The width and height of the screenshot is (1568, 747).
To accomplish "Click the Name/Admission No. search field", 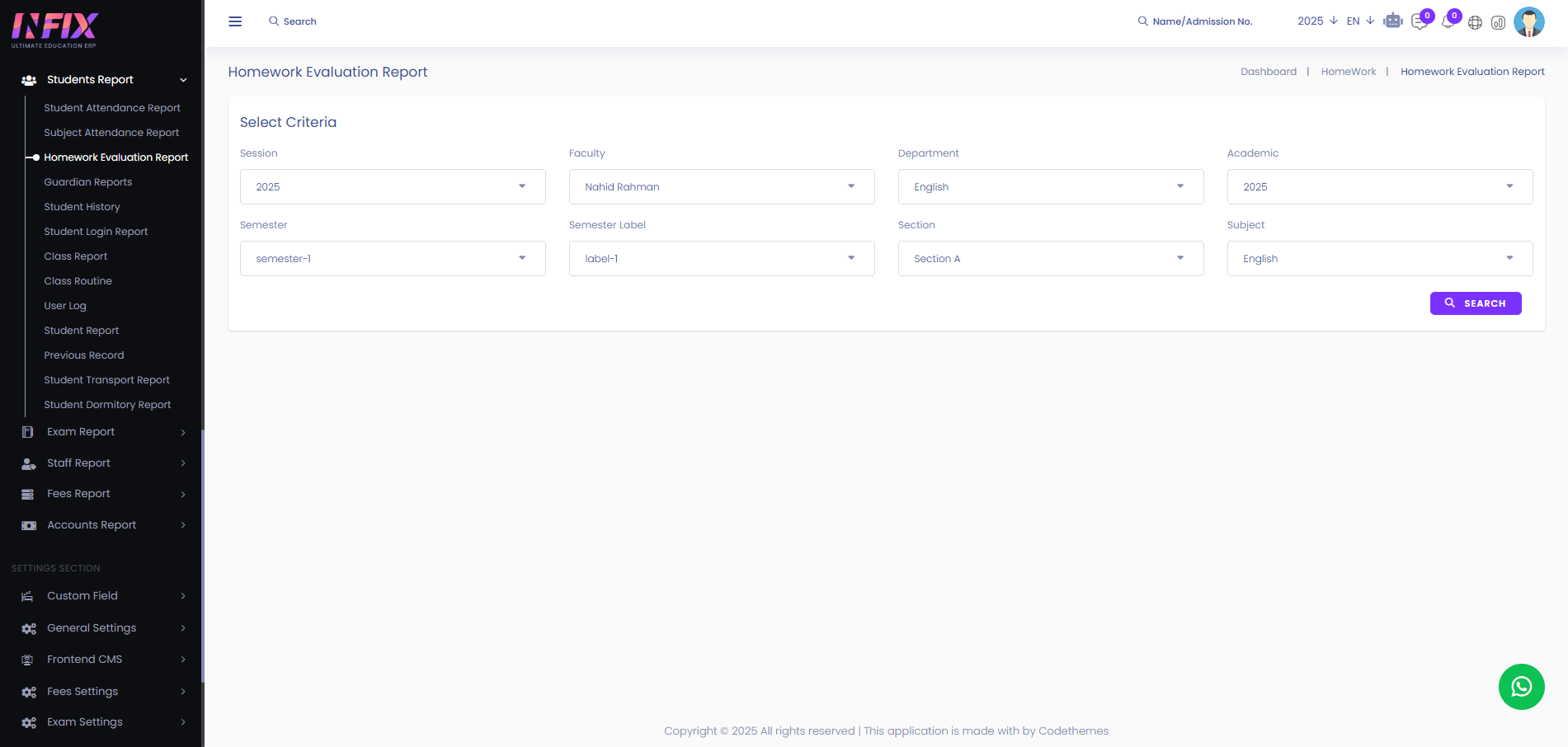I will pos(1203,21).
